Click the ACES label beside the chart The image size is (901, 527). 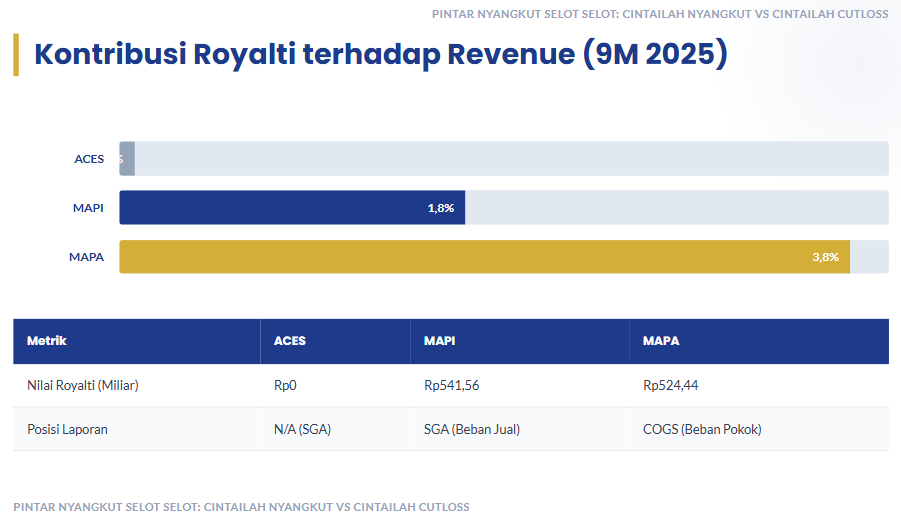[x=89, y=159]
